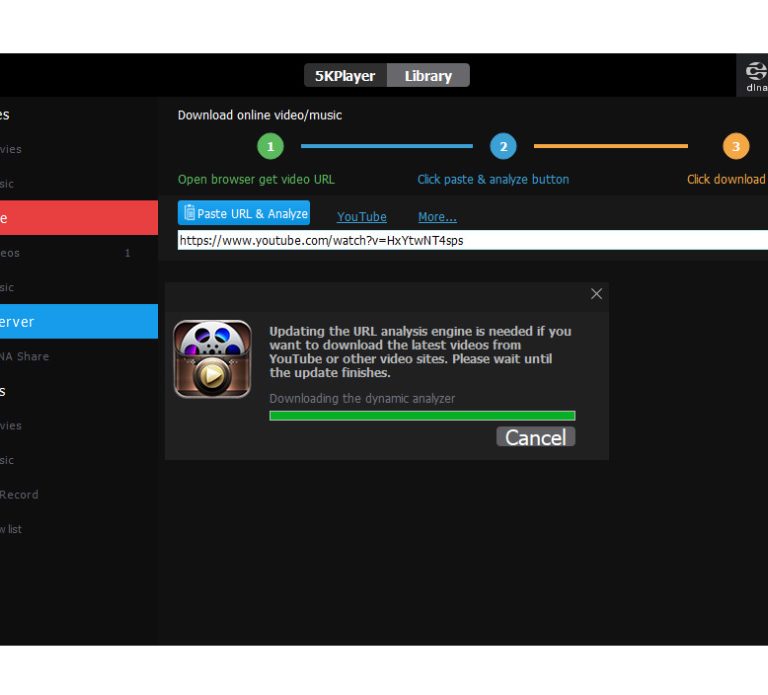Open the DLNA Share sidebar item

coord(25,356)
